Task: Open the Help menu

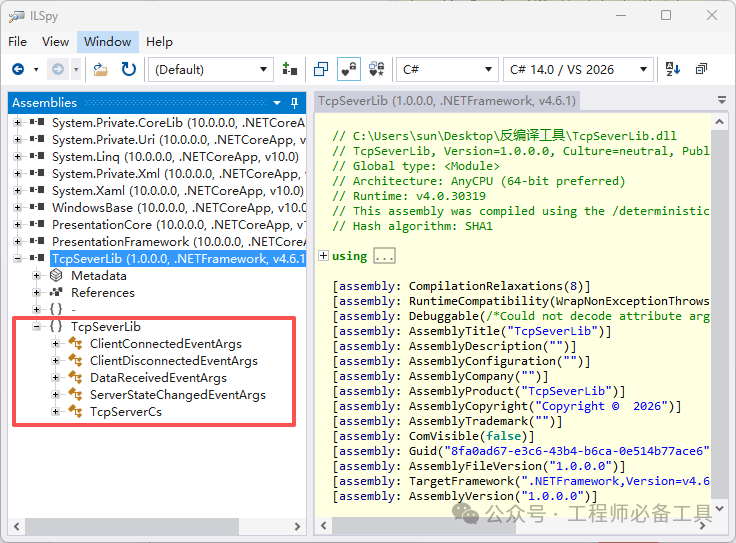Action: click(159, 42)
